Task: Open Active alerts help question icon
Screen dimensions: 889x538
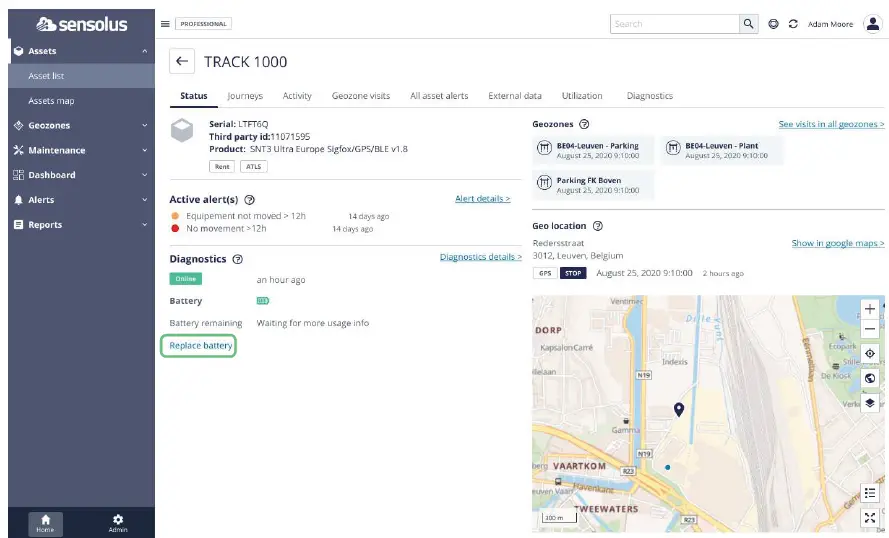Action: point(249,200)
